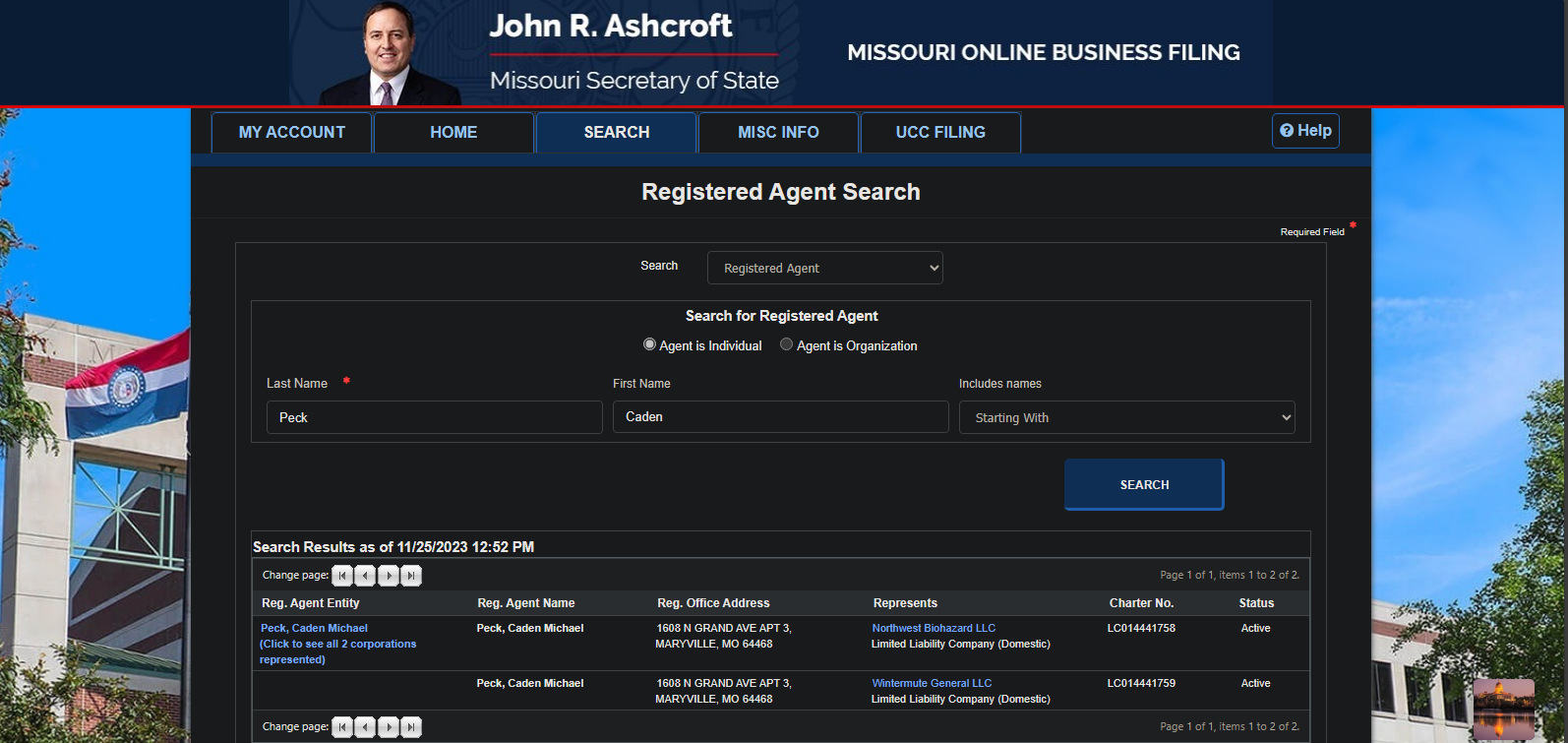This screenshot has height=743, width=1568.
Task: Go to previous page in top pager
Action: pos(365,576)
